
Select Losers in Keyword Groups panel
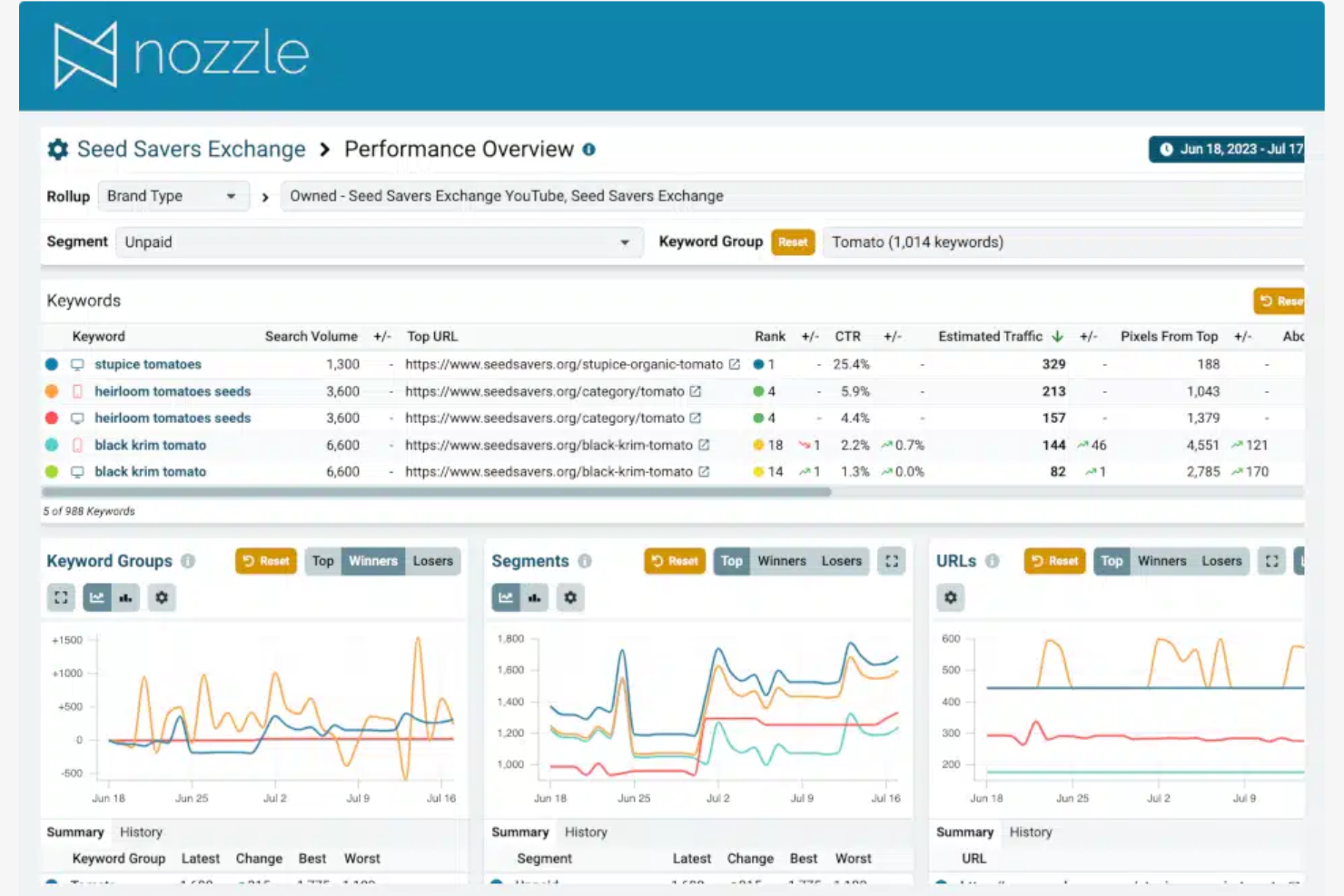(x=432, y=561)
